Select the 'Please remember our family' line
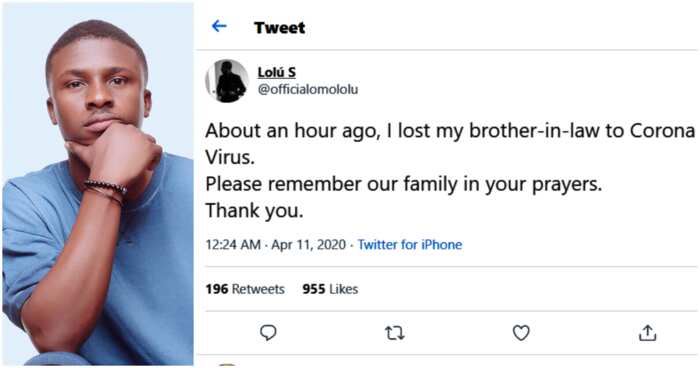700x368 pixels. 404,184
